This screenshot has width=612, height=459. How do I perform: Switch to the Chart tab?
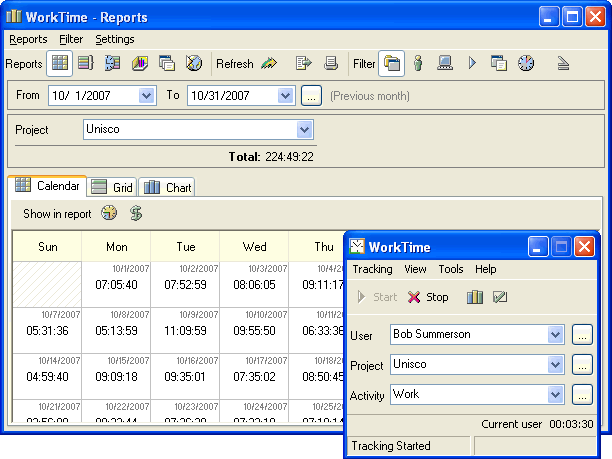167,187
